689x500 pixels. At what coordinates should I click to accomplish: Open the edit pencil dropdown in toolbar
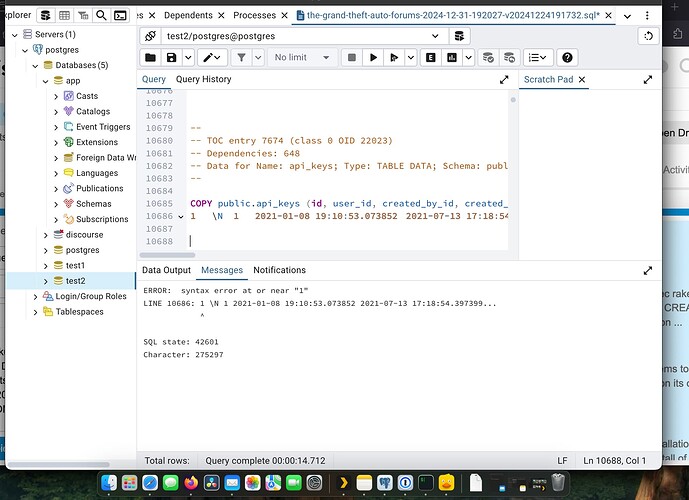pyautogui.click(x=212, y=58)
